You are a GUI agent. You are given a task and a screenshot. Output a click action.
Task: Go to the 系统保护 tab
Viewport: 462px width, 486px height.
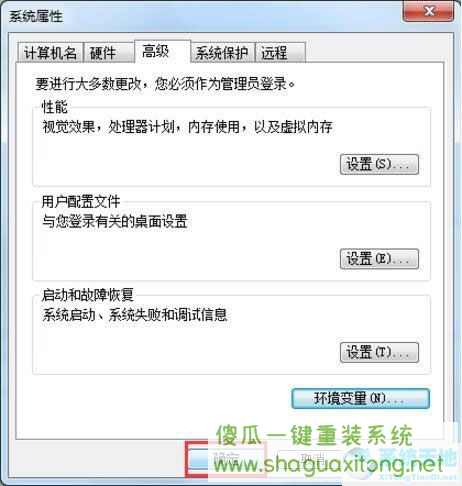pyautogui.click(x=223, y=53)
